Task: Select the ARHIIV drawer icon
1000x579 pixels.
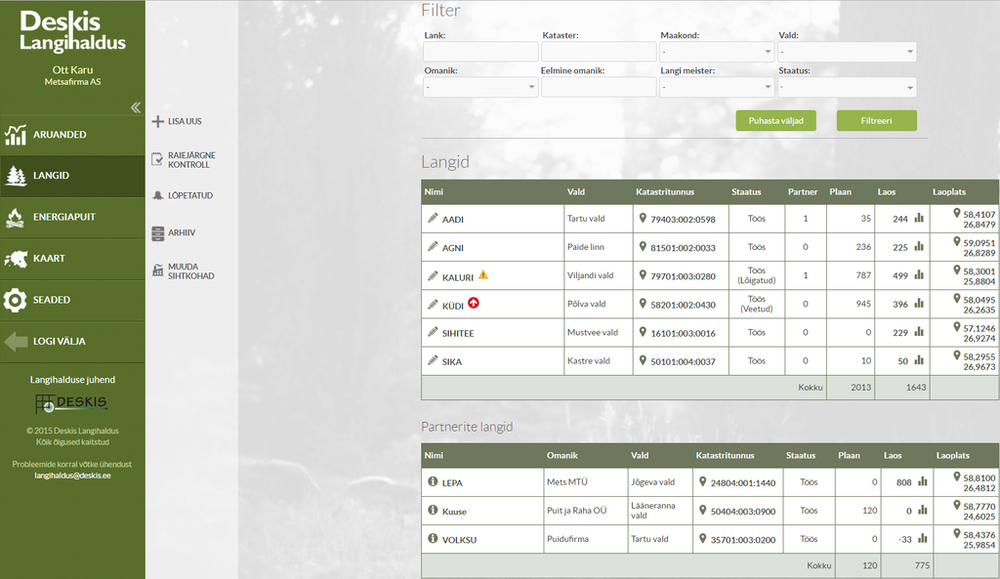Action: tap(158, 232)
